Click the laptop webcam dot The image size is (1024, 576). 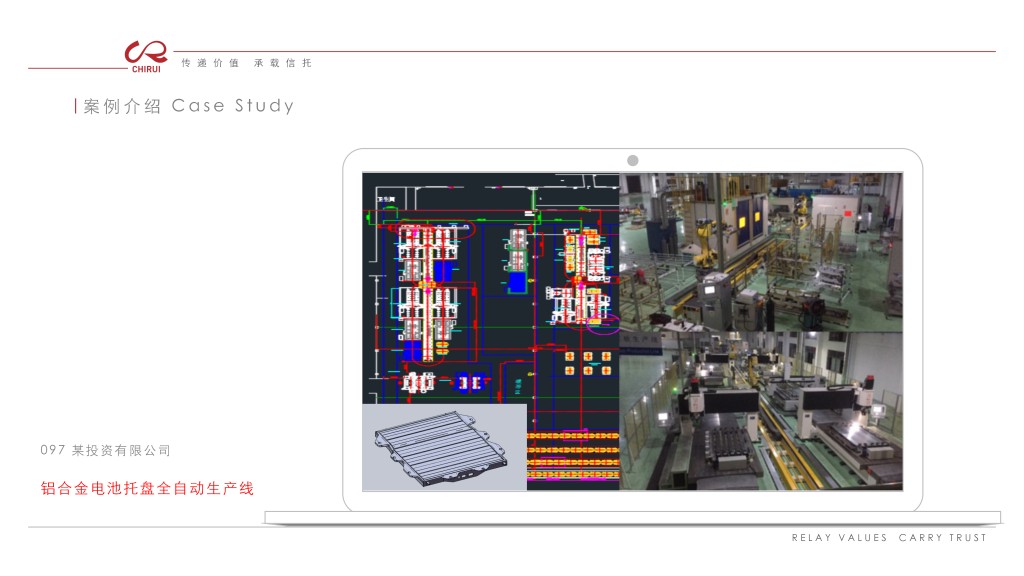coord(632,161)
